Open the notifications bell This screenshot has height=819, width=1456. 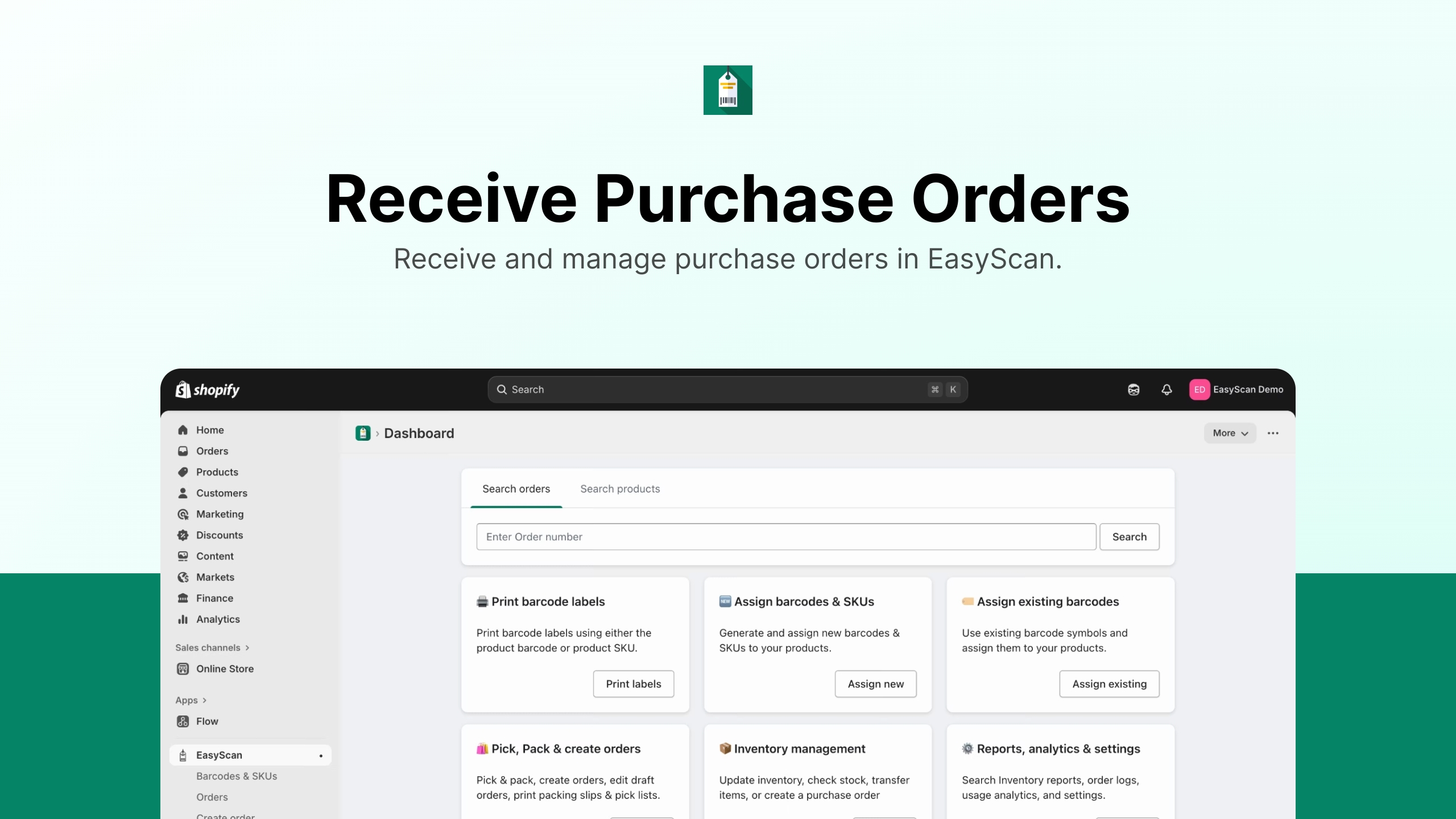pos(1167,390)
